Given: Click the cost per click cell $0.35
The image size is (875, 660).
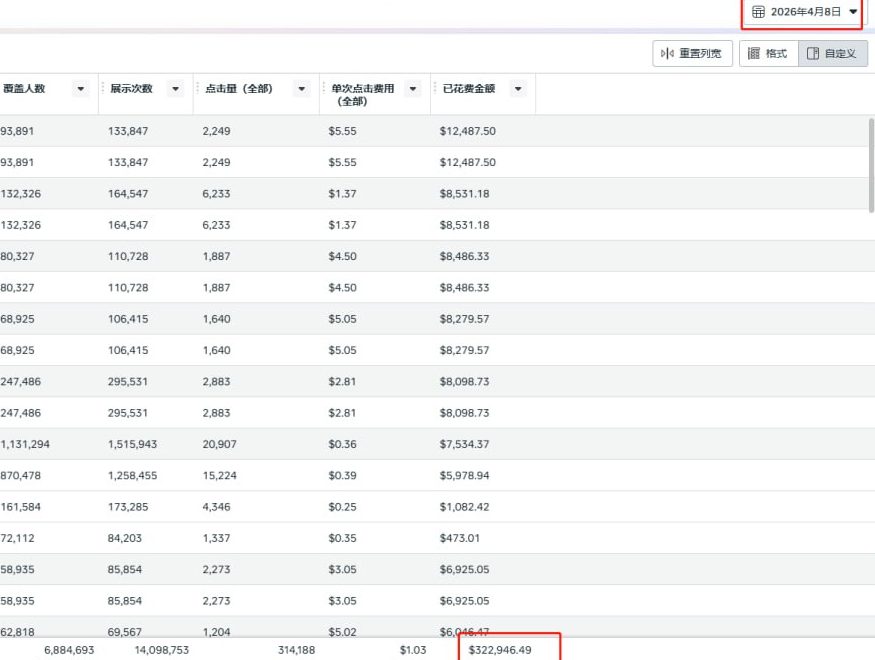Looking at the screenshot, I should [x=342, y=538].
